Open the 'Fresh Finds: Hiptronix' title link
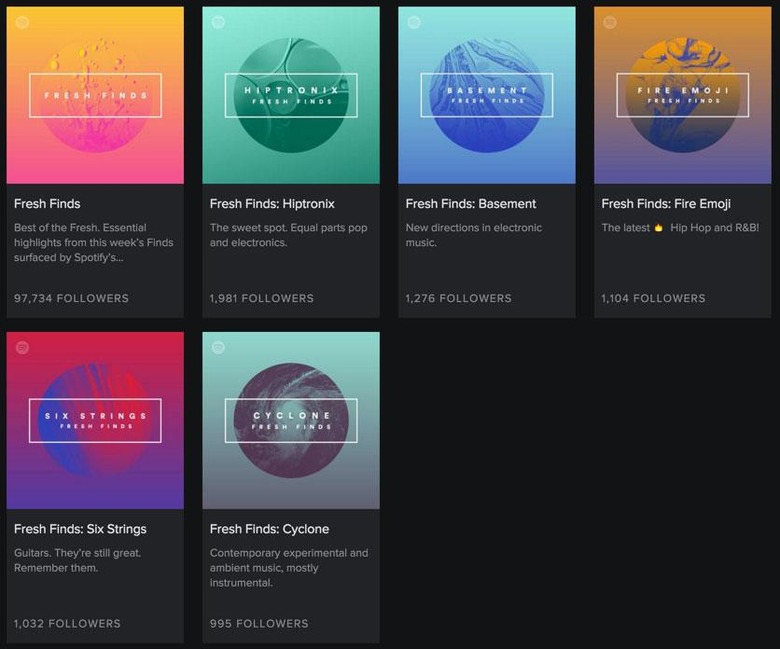The width and height of the screenshot is (780, 649). tap(272, 204)
